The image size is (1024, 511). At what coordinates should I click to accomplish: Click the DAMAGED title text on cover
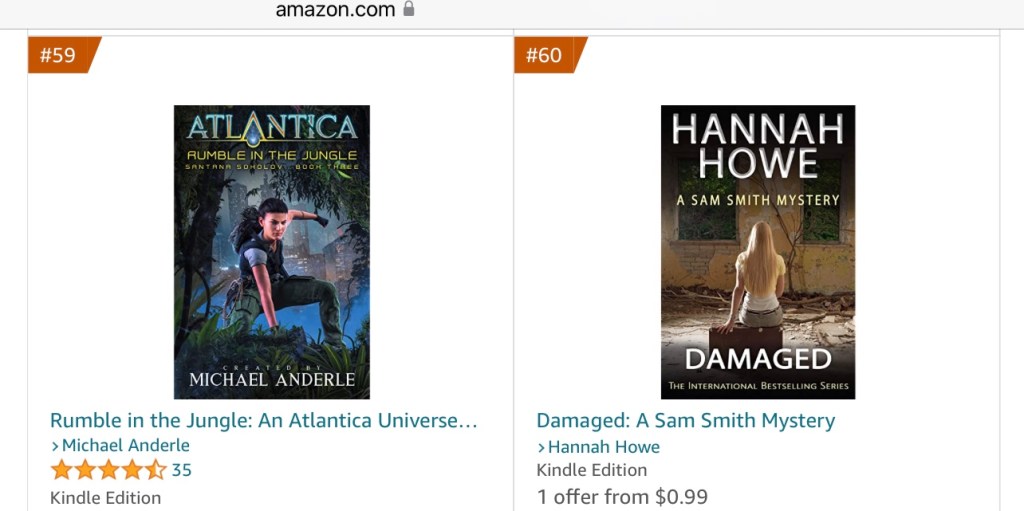(x=758, y=359)
